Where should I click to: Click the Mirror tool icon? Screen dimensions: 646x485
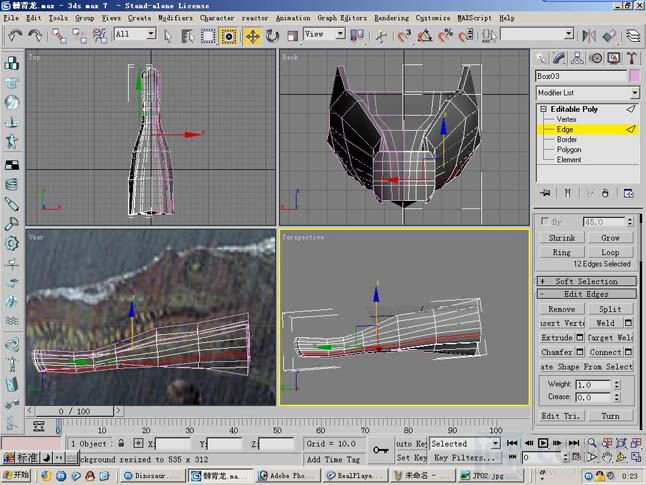[589, 36]
